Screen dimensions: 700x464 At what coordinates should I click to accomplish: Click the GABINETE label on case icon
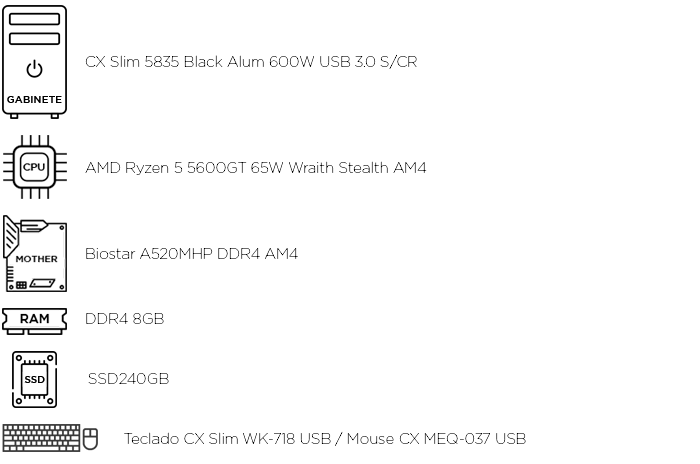34,100
